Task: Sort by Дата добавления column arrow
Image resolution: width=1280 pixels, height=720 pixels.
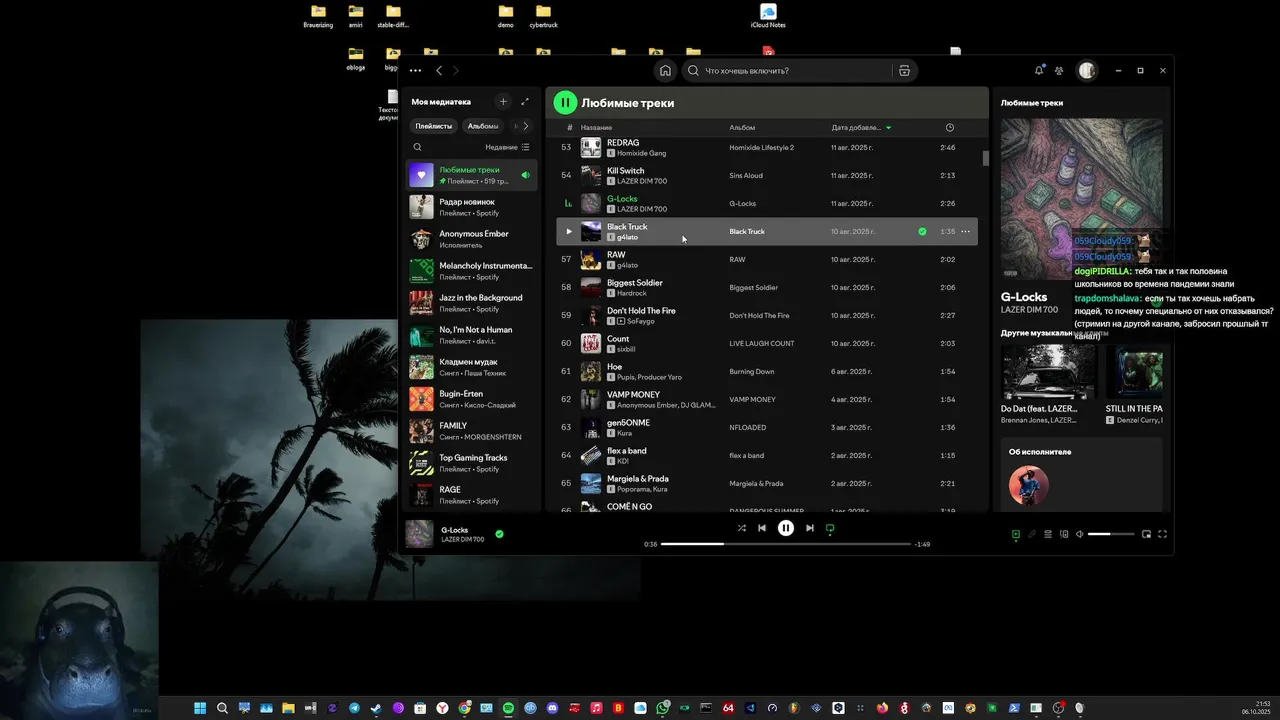Action: (888, 128)
